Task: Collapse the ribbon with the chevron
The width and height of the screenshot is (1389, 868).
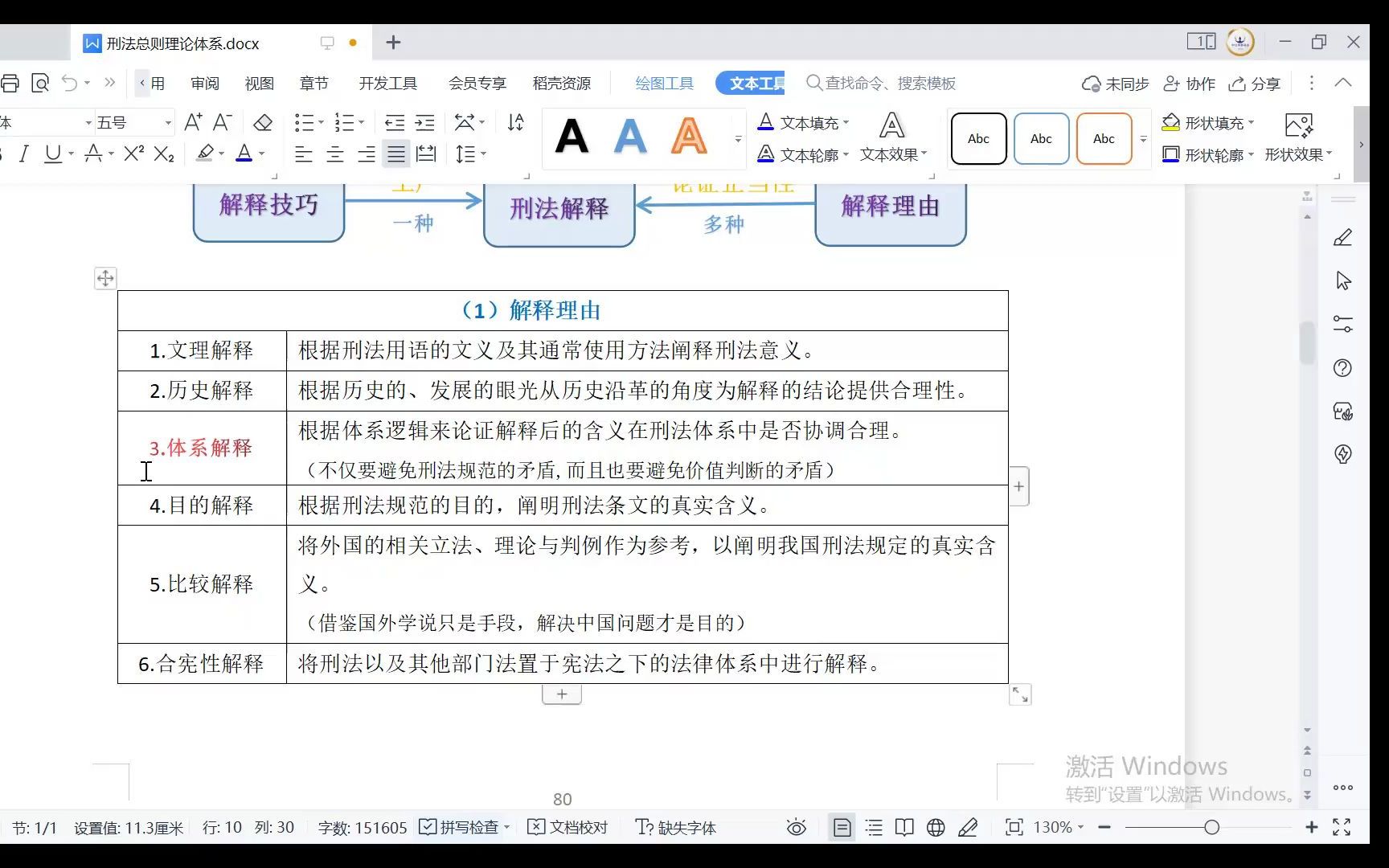Action: (1342, 83)
